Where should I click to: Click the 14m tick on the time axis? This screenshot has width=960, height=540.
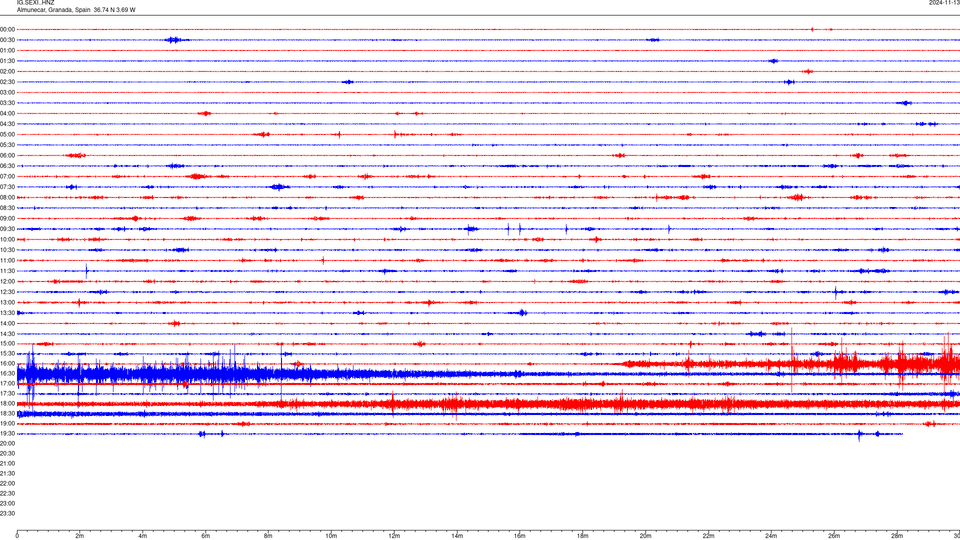click(x=457, y=536)
